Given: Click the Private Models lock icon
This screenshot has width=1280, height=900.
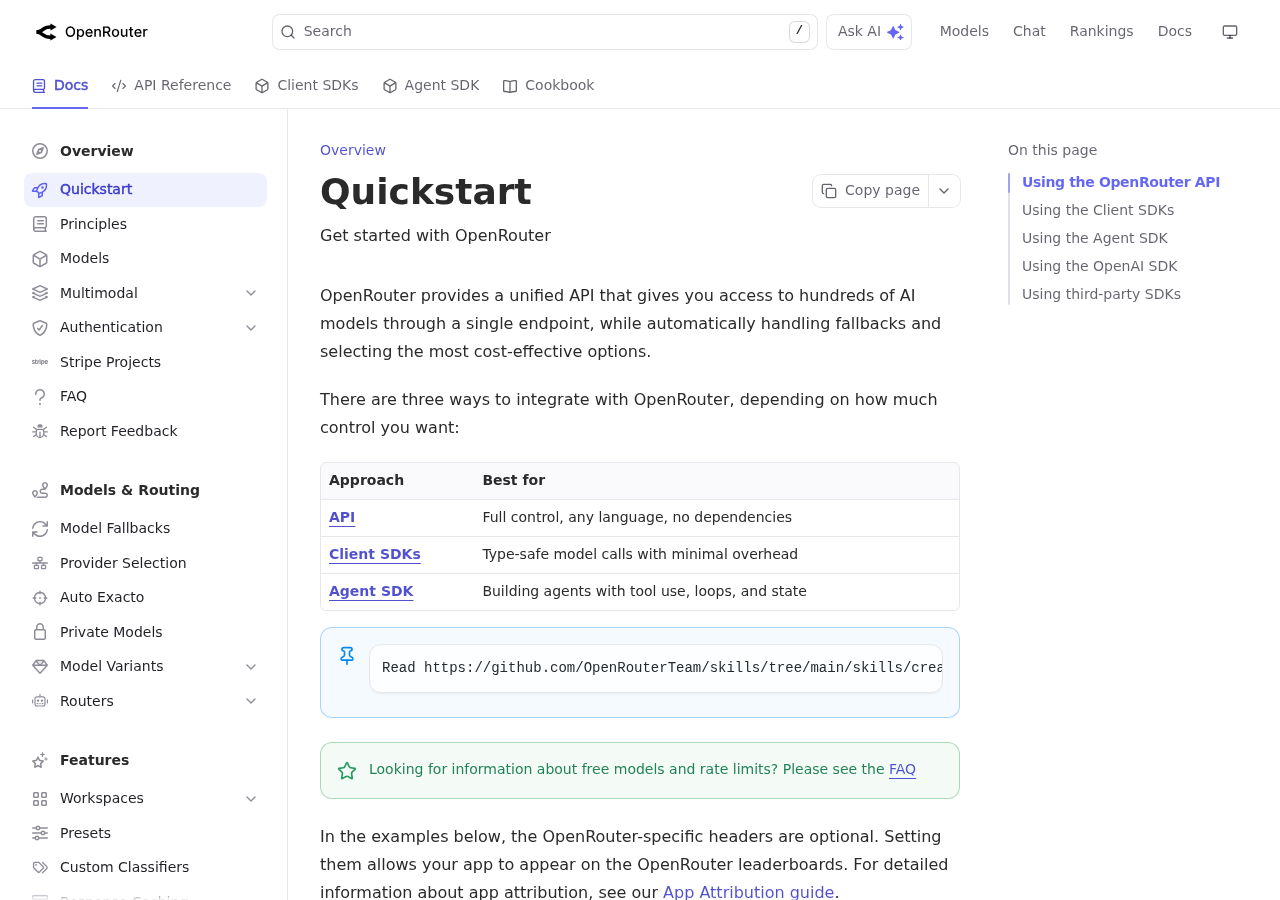Looking at the screenshot, I should [40, 632].
